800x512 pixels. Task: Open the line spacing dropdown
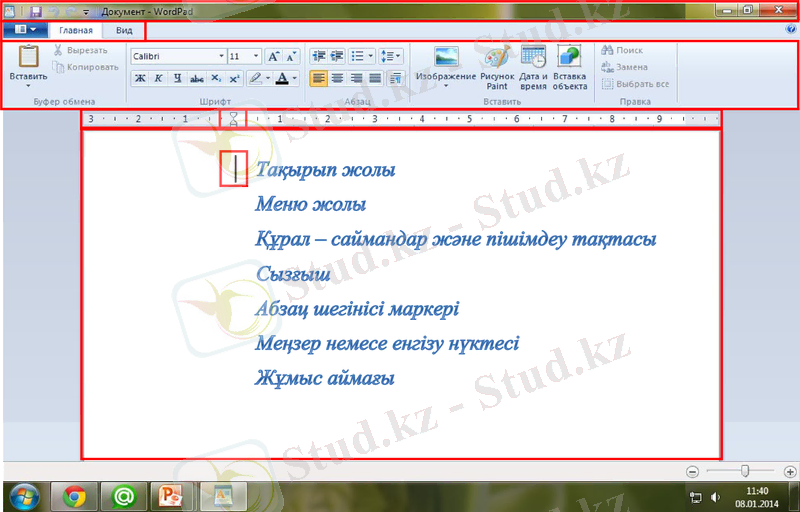391,56
